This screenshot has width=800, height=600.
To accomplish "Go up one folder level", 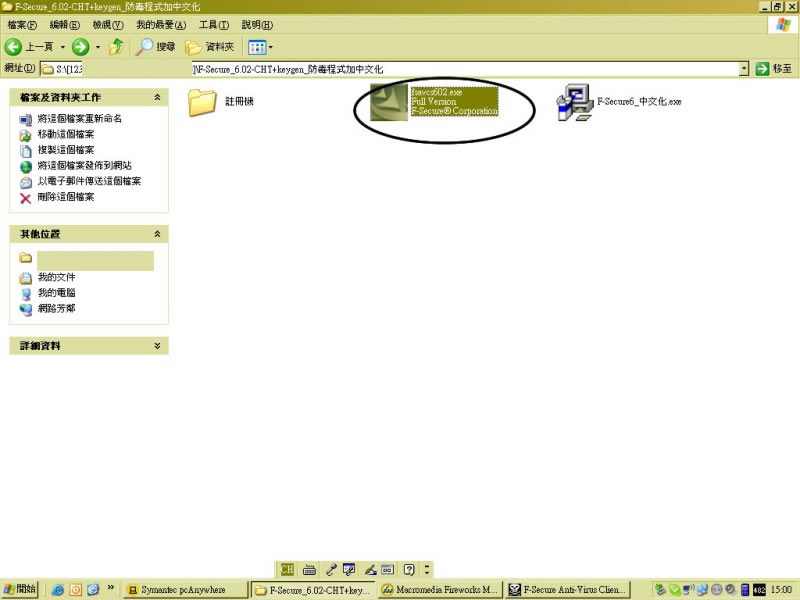I will pyautogui.click(x=117, y=47).
